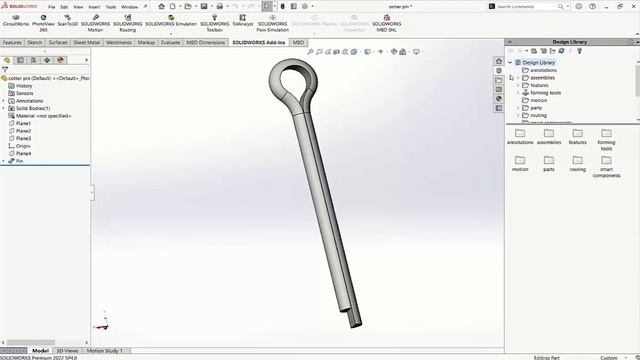Viewport: 640px width, 360px height.
Task: Load the SOLIDWORKS Toolbox add-in
Action: (214, 23)
